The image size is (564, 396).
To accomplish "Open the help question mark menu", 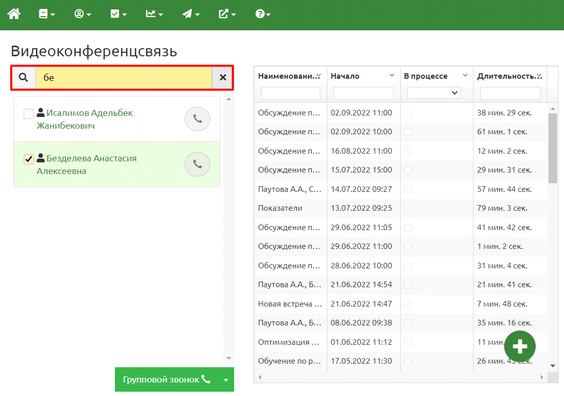I will 263,14.
